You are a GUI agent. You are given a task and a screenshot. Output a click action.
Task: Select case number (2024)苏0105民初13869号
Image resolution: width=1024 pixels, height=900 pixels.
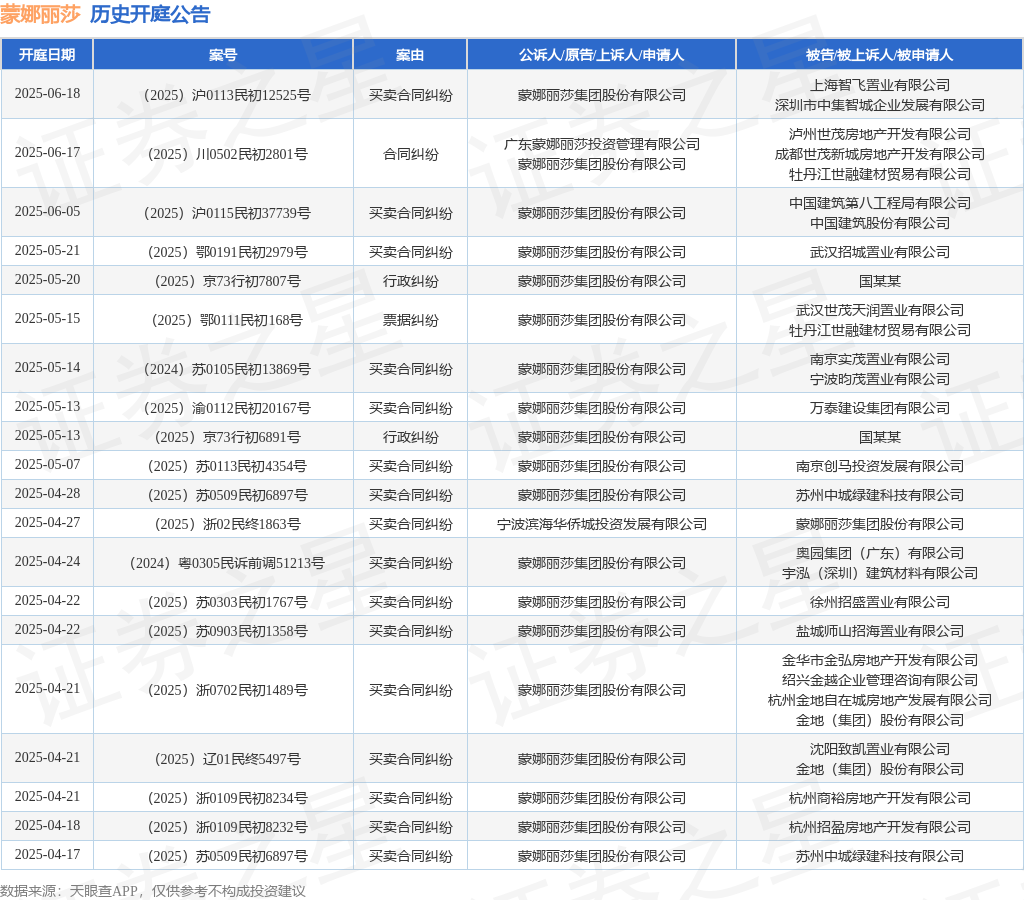[x=227, y=369]
